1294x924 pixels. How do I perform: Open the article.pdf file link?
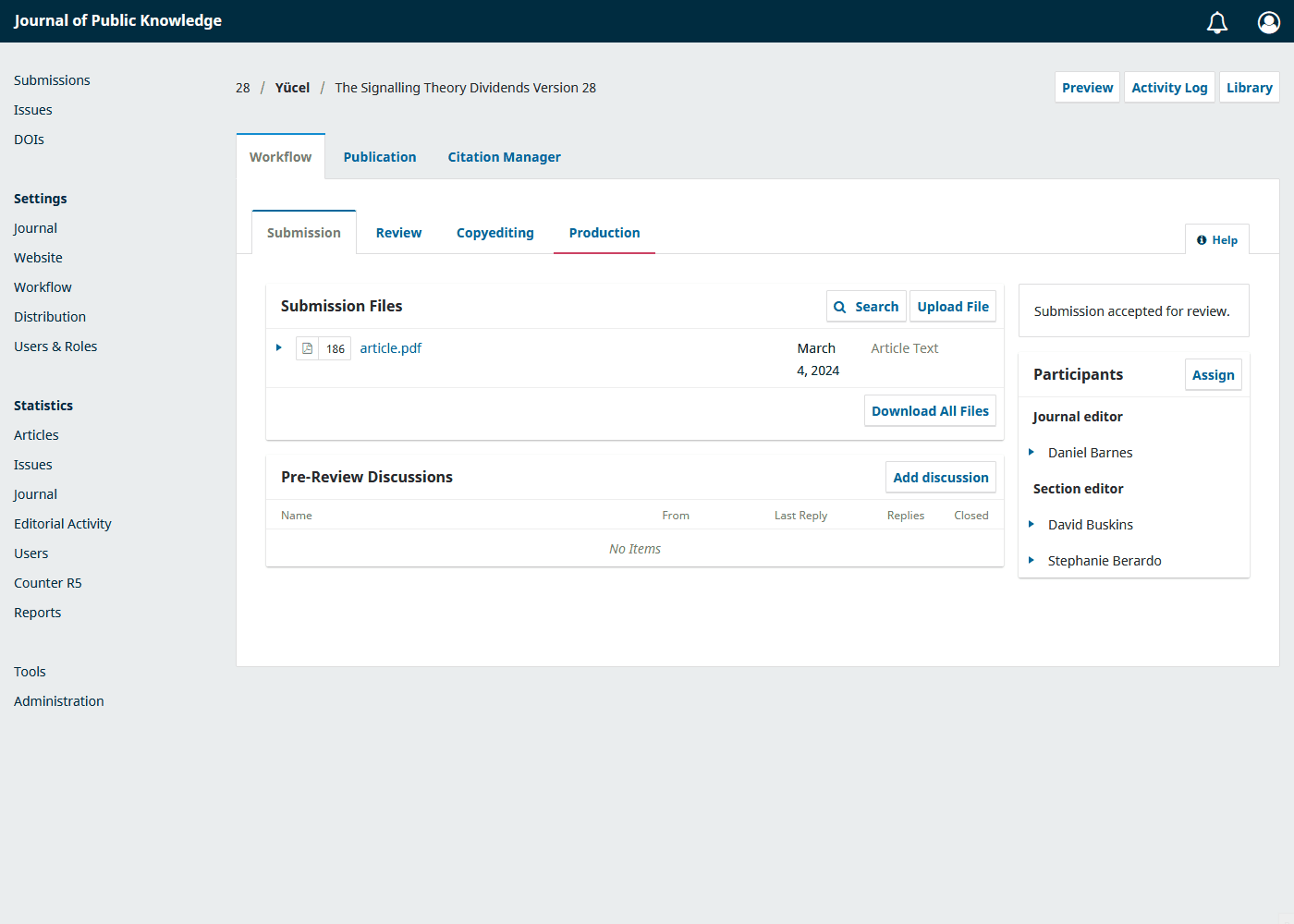tap(391, 348)
